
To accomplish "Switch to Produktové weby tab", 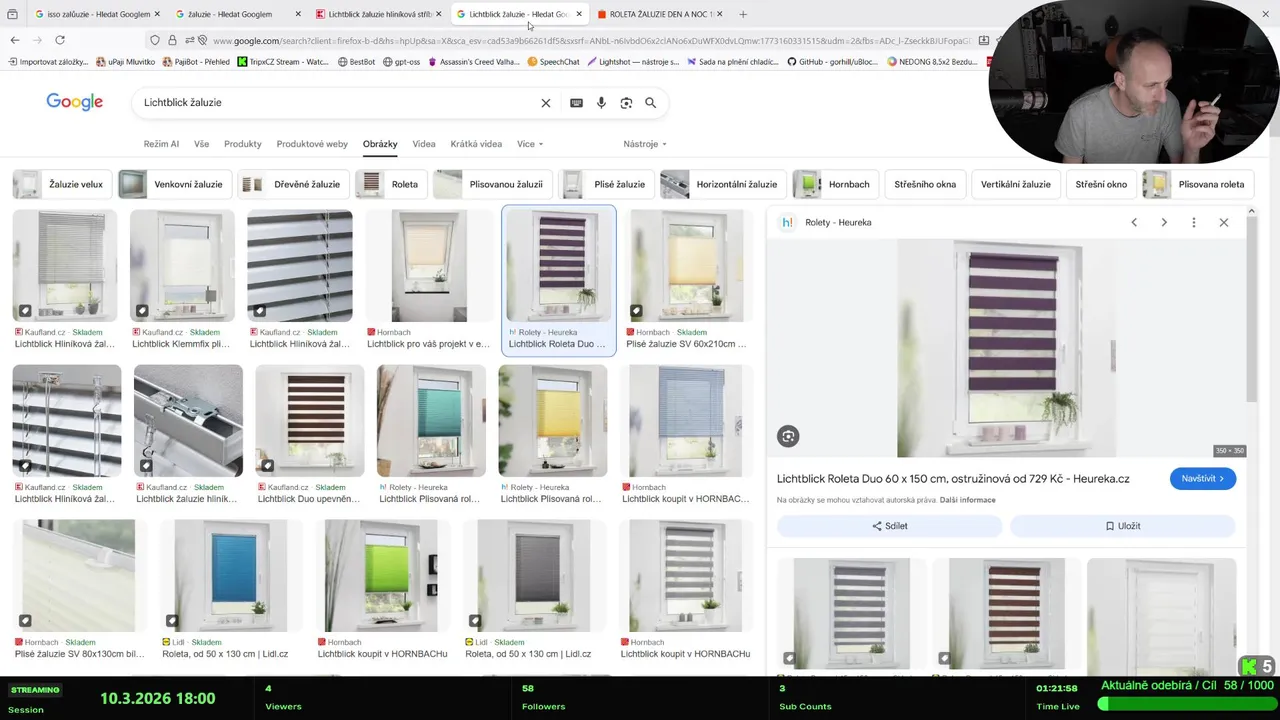I will pyautogui.click(x=312, y=144).
